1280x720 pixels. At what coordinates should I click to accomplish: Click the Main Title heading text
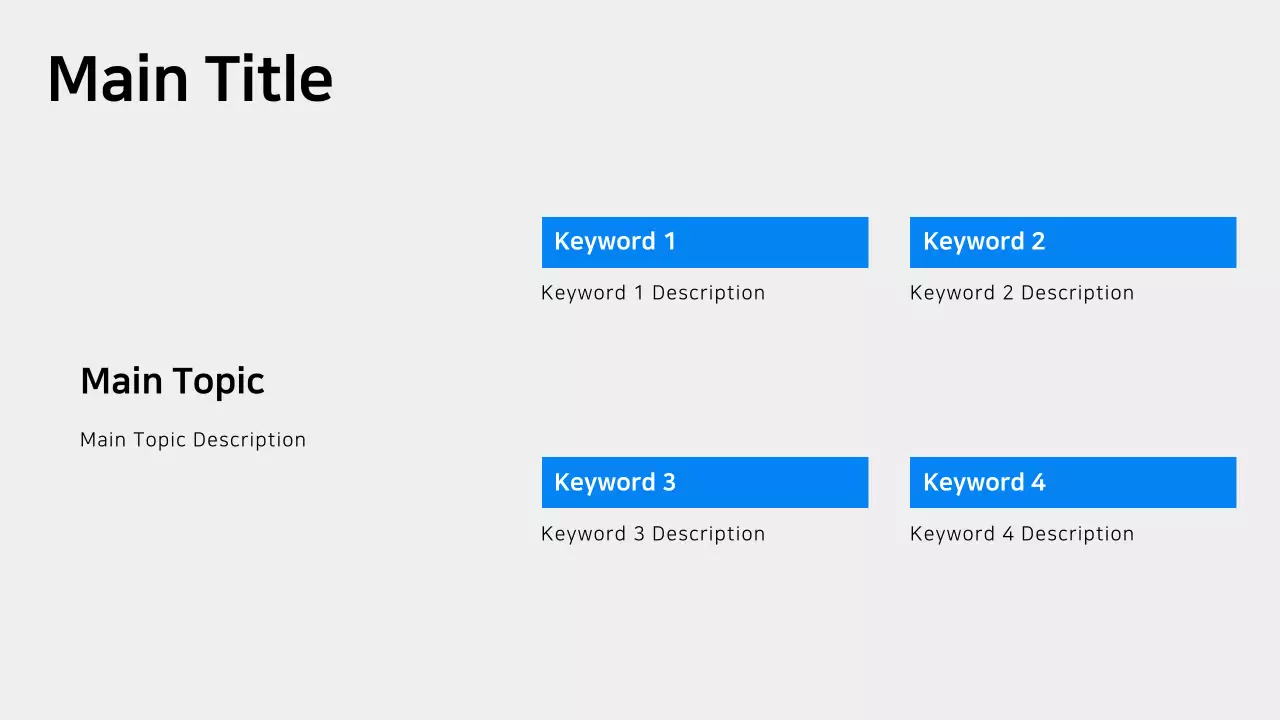click(189, 80)
